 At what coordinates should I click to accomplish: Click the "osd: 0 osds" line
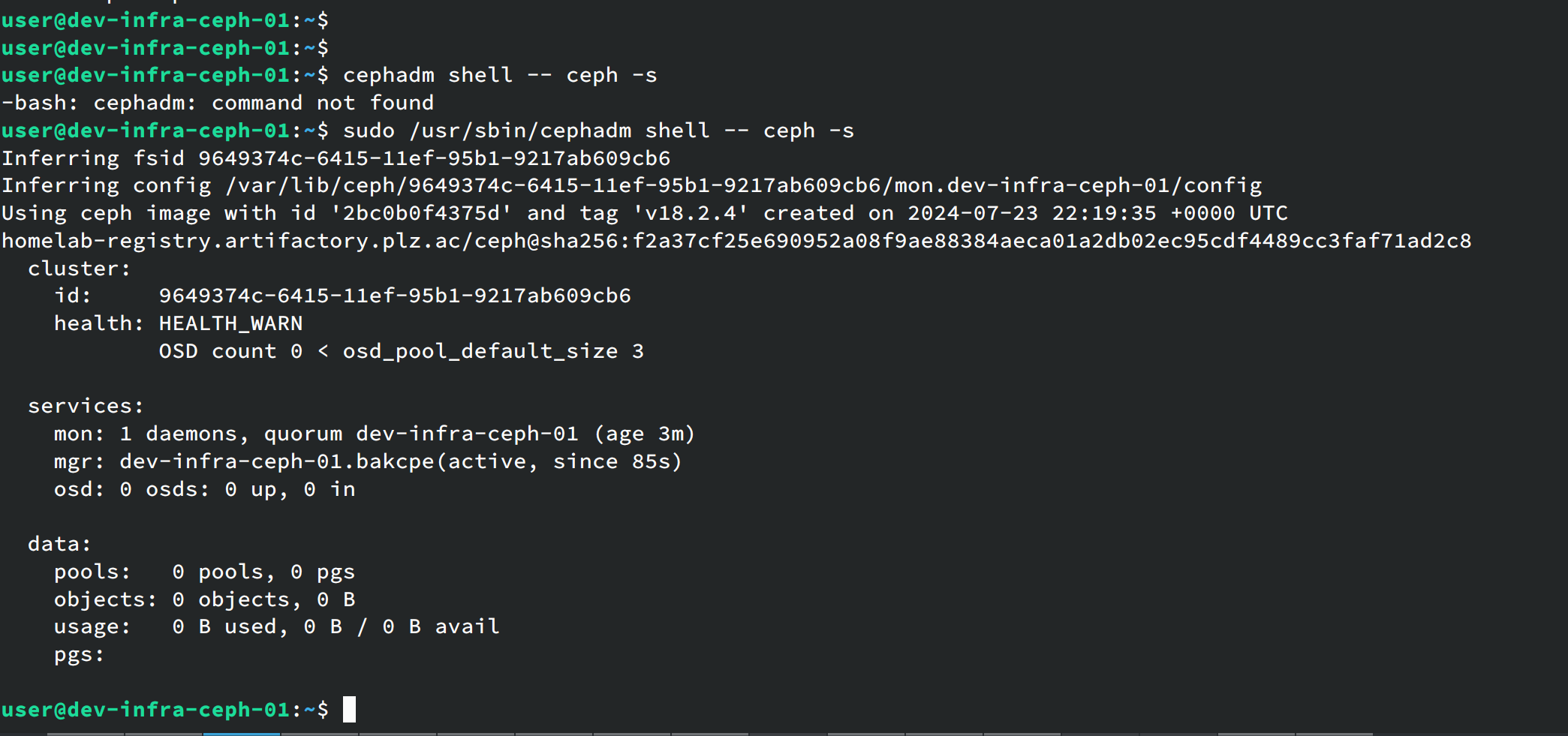[204, 489]
